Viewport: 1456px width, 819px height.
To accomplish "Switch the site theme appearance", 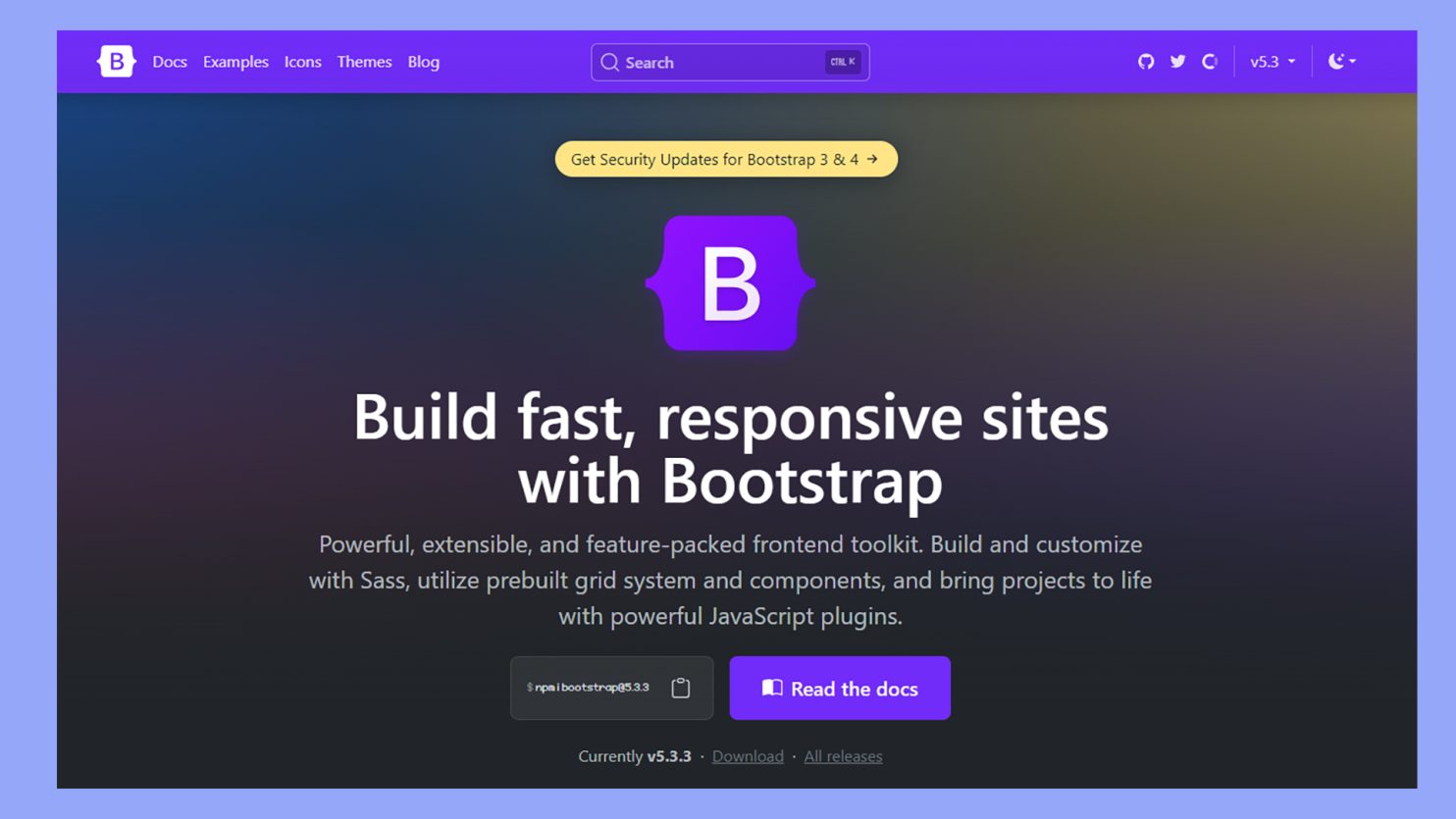I will point(1340,61).
